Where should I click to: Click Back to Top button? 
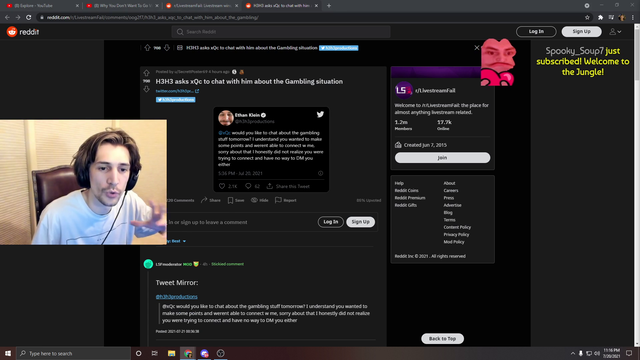pos(442,339)
